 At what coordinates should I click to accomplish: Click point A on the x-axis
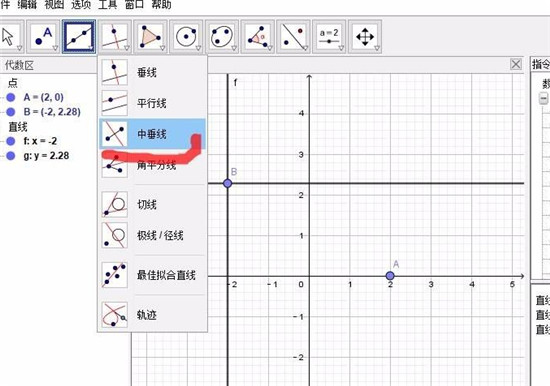pos(390,276)
